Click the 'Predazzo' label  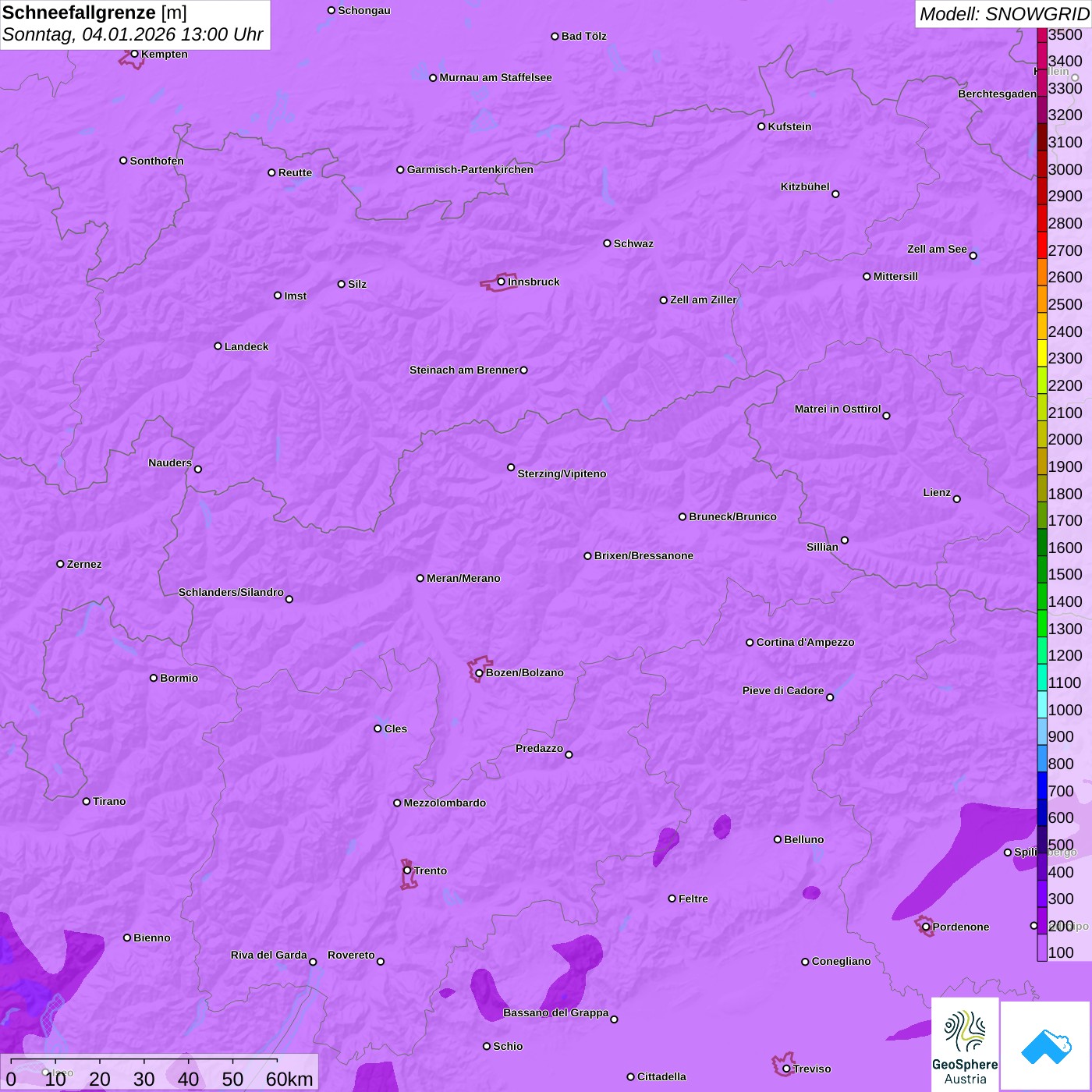(539, 748)
